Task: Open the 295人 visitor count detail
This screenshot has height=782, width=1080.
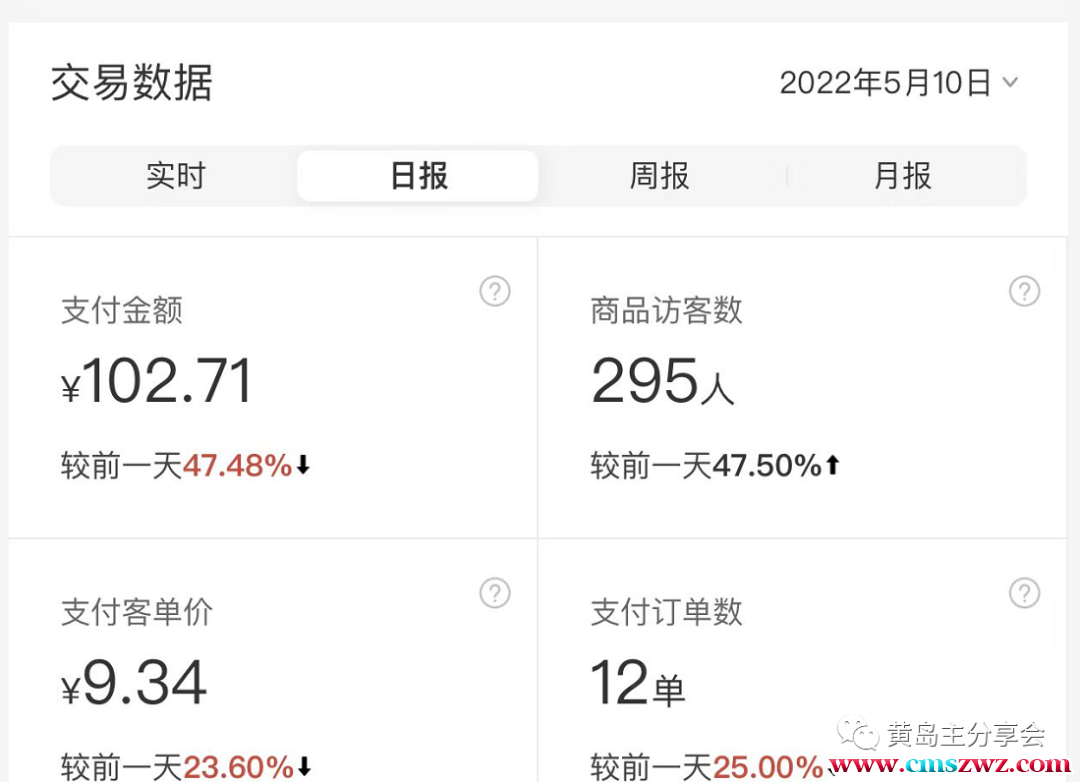Action: coord(662,382)
